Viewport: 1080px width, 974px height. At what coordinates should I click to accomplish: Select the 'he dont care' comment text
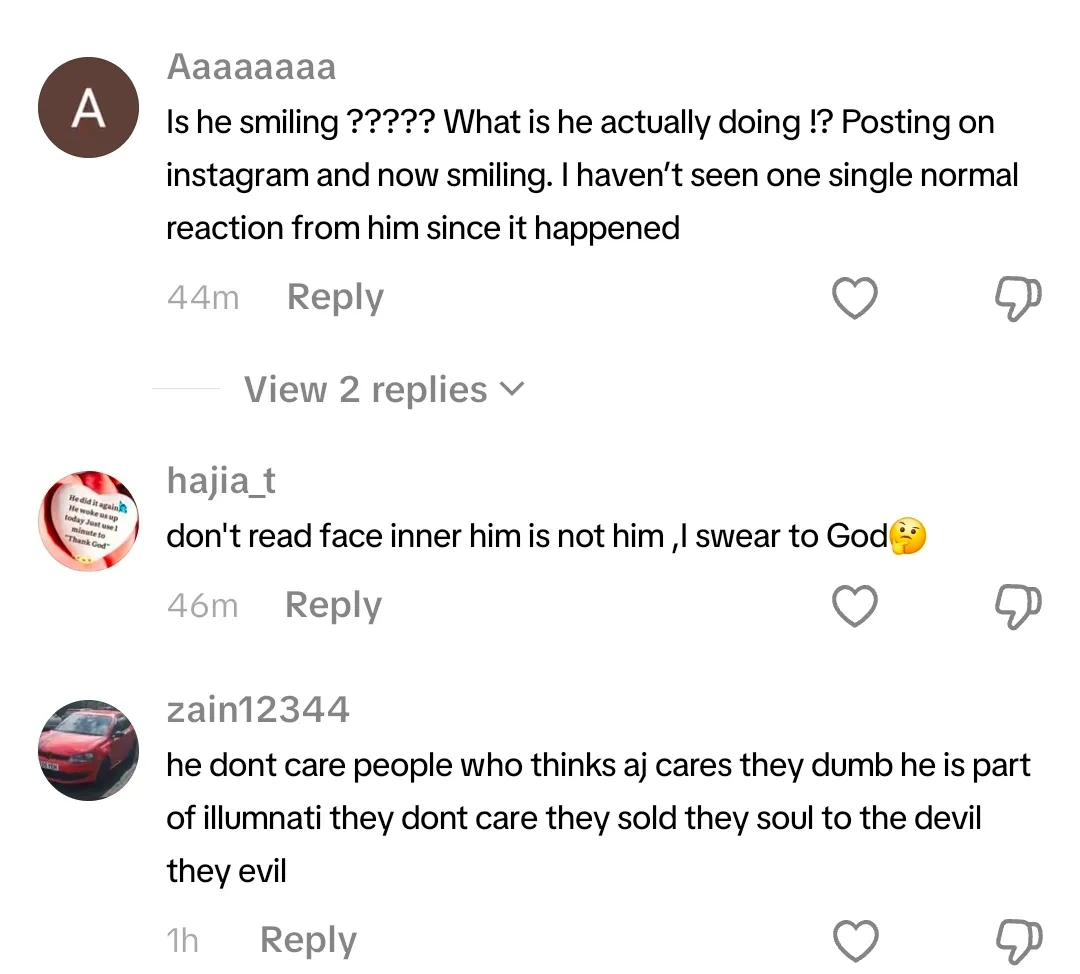598,818
